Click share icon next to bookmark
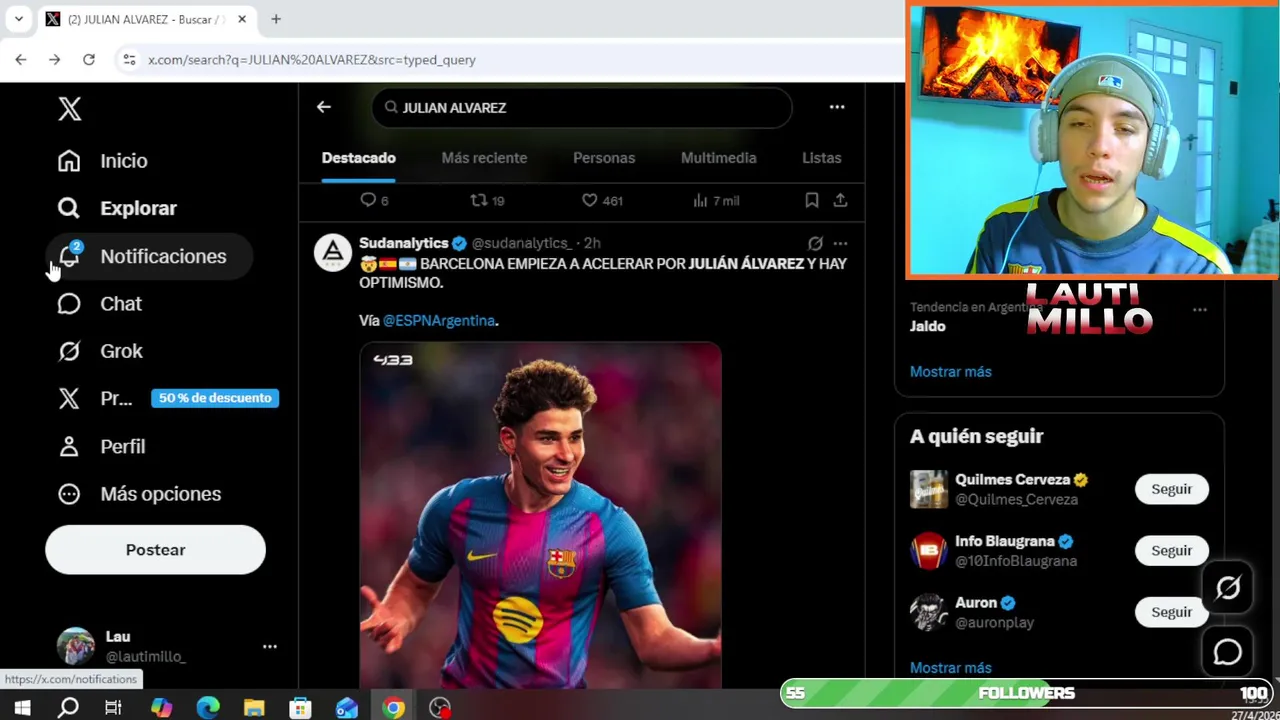 (840, 201)
